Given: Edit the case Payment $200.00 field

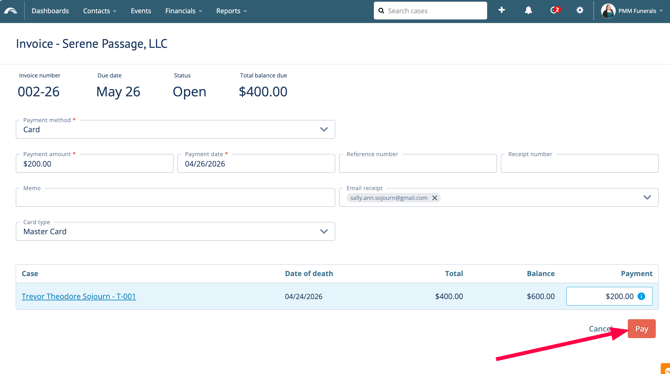Looking at the screenshot, I should [609, 296].
